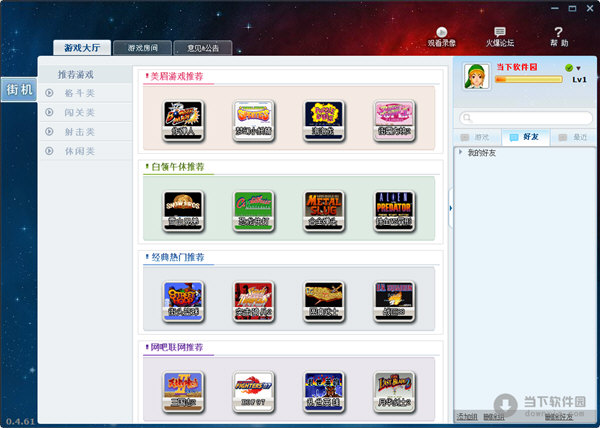Image resolution: width=600 pixels, height=428 pixels.
Task: Expand the 我的好友 friends group
Action: (x=461, y=152)
